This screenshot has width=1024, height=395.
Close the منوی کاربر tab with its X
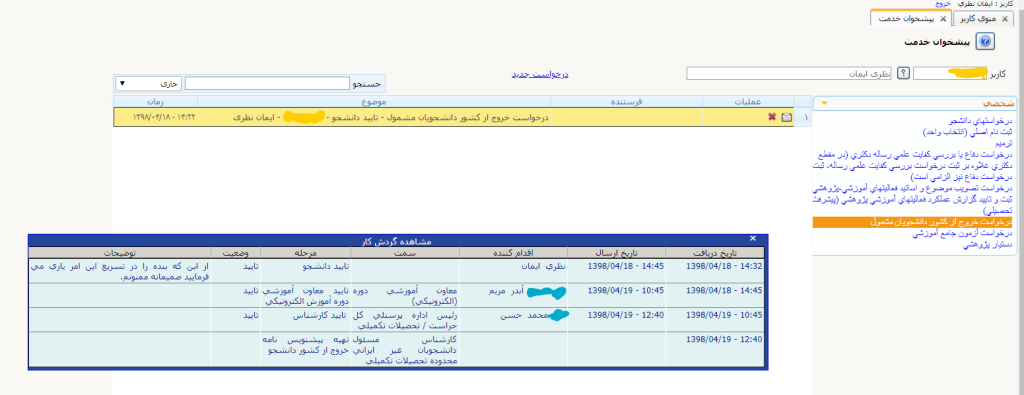pyautogui.click(x=1004, y=19)
